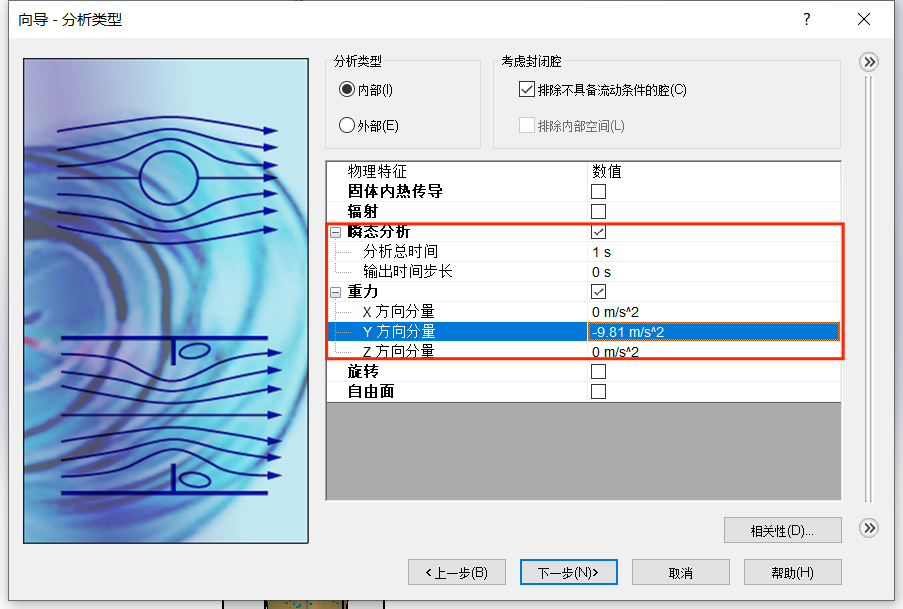Uncheck 排除不具备流动条件的腔 option

[x=525, y=90]
